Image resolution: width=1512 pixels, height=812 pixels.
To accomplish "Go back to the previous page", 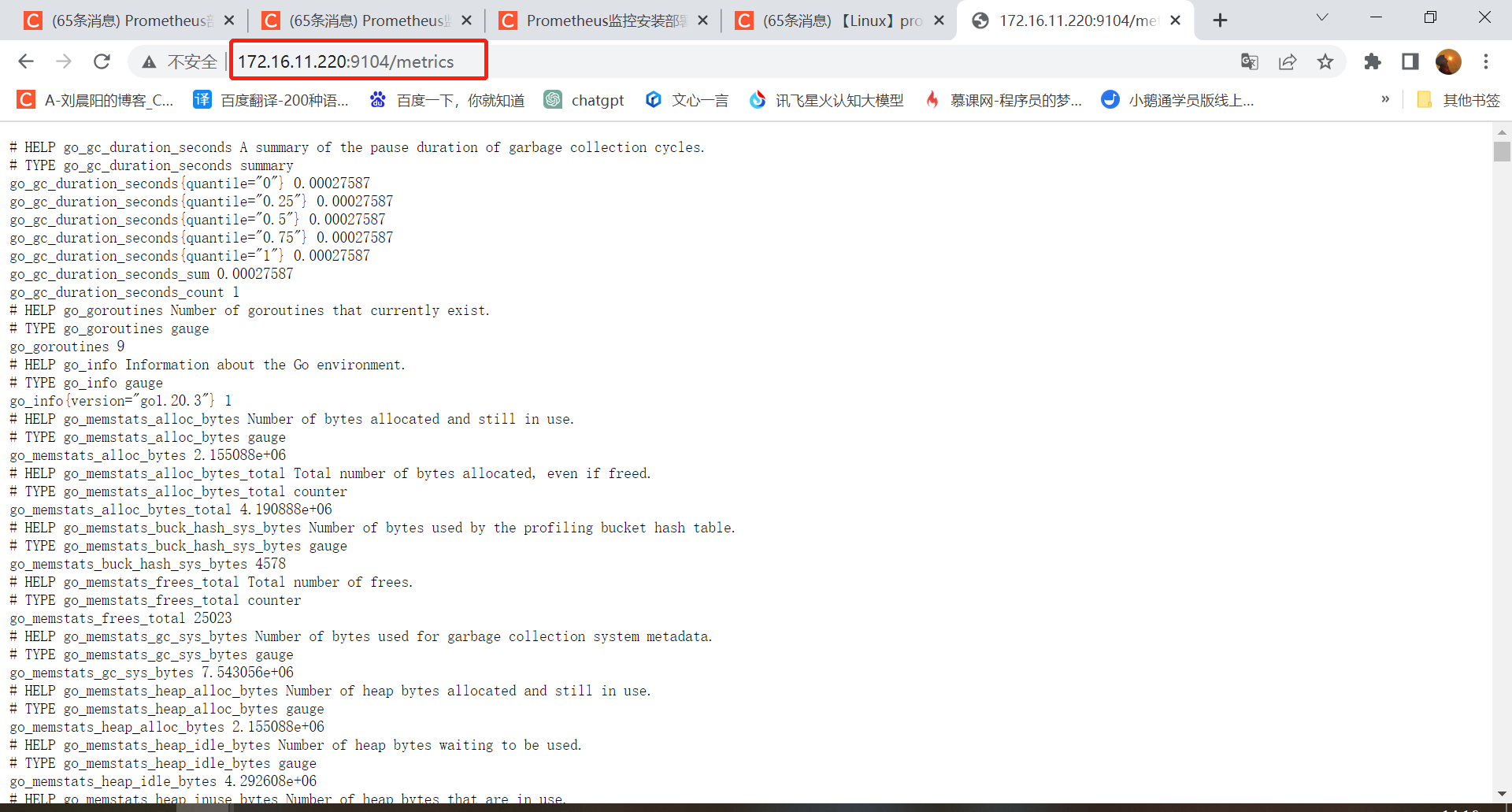I will (x=26, y=61).
